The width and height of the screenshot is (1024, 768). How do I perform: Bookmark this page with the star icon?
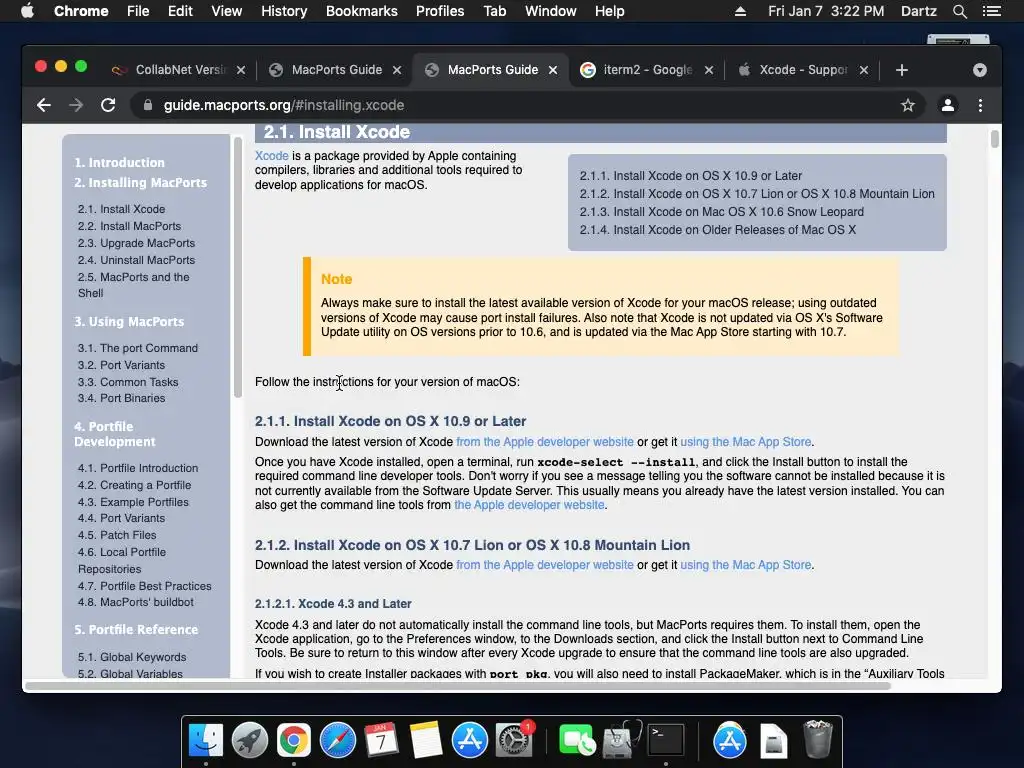coord(908,105)
